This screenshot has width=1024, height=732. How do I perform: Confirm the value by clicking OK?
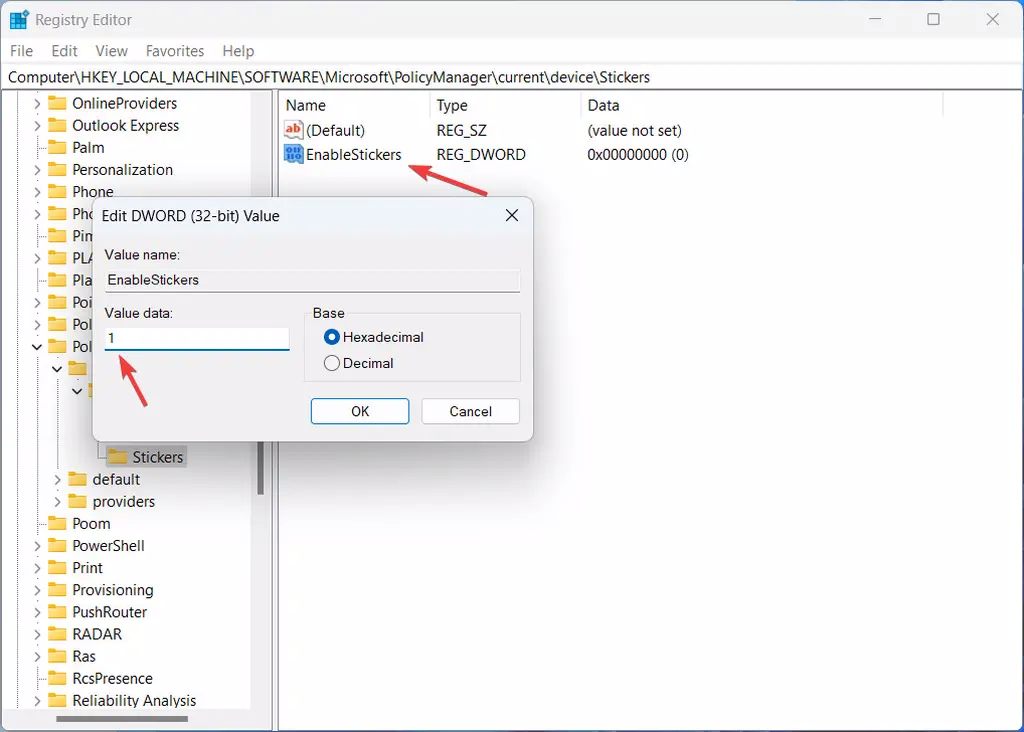359,411
